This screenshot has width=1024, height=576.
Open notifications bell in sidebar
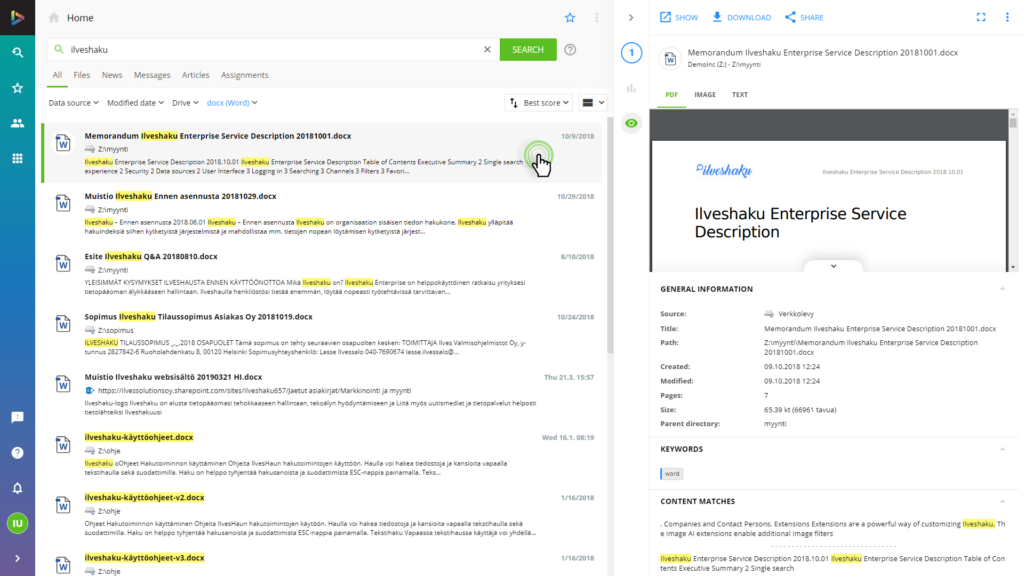click(x=18, y=488)
